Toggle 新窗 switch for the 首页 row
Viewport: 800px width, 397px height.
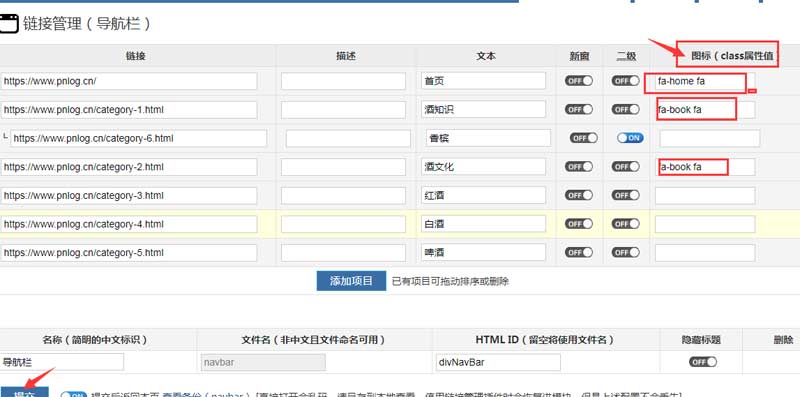579,81
